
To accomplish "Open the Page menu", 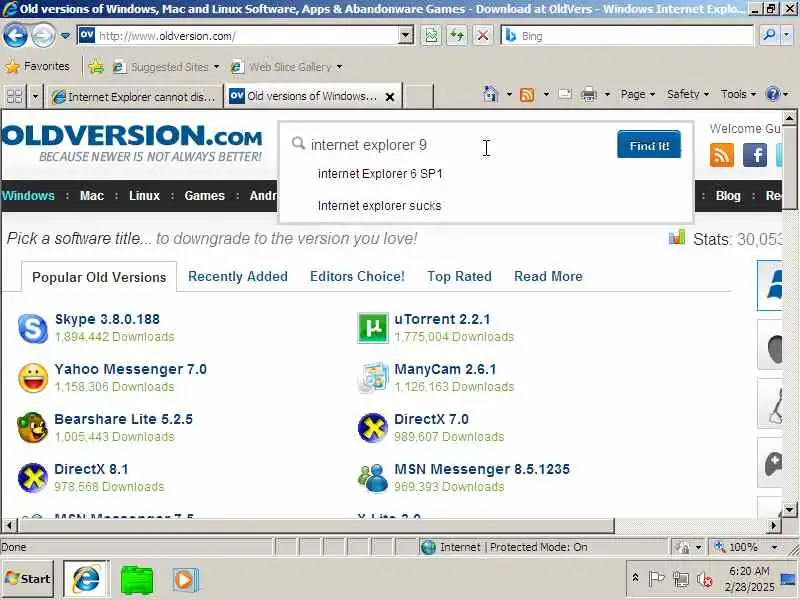I will click(638, 94).
